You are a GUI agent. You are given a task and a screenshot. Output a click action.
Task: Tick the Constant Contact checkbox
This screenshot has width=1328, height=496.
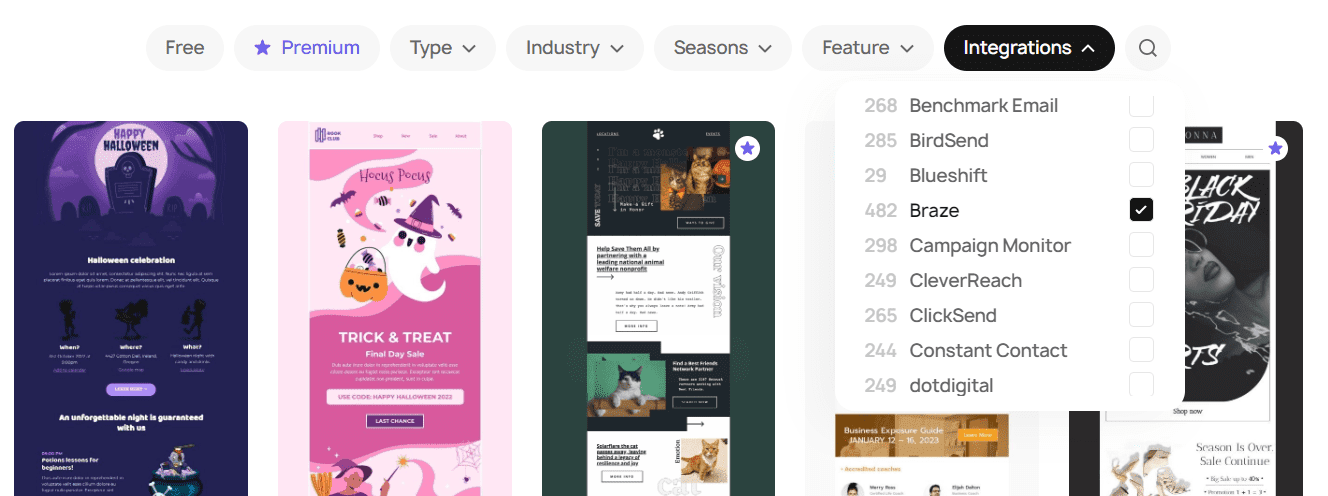point(1141,350)
